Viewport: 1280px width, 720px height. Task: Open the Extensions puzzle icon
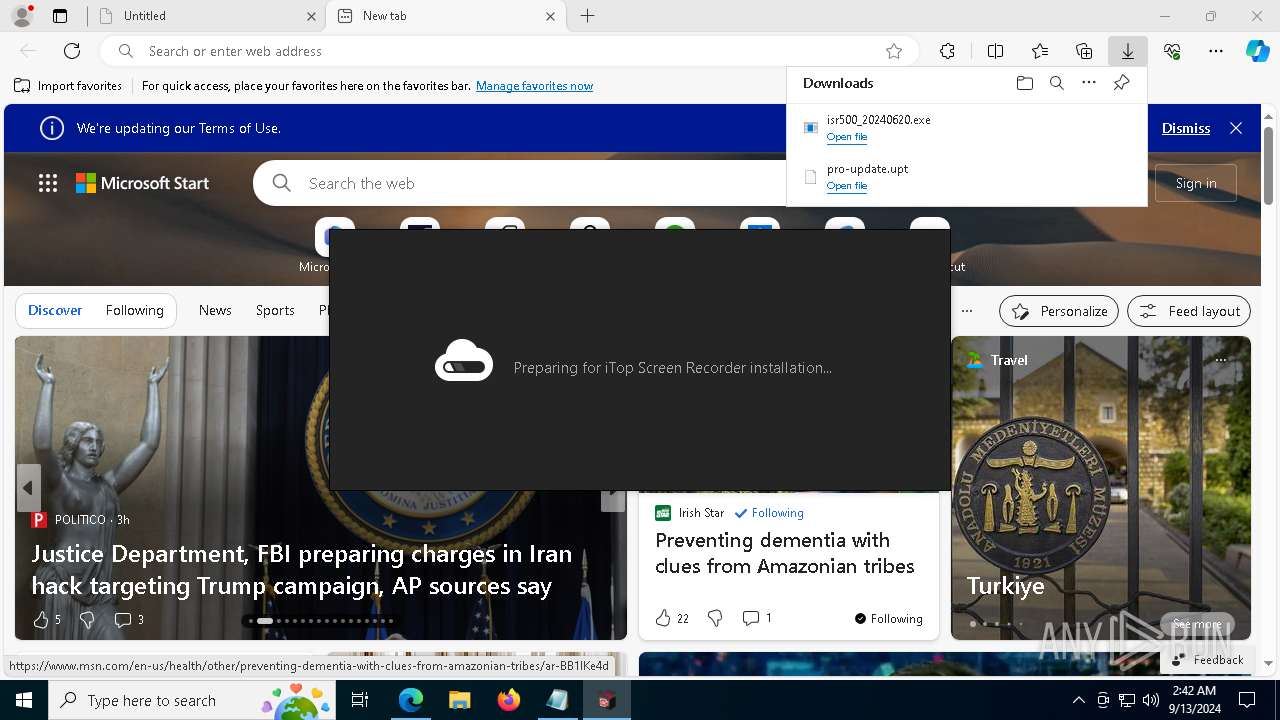[947, 51]
